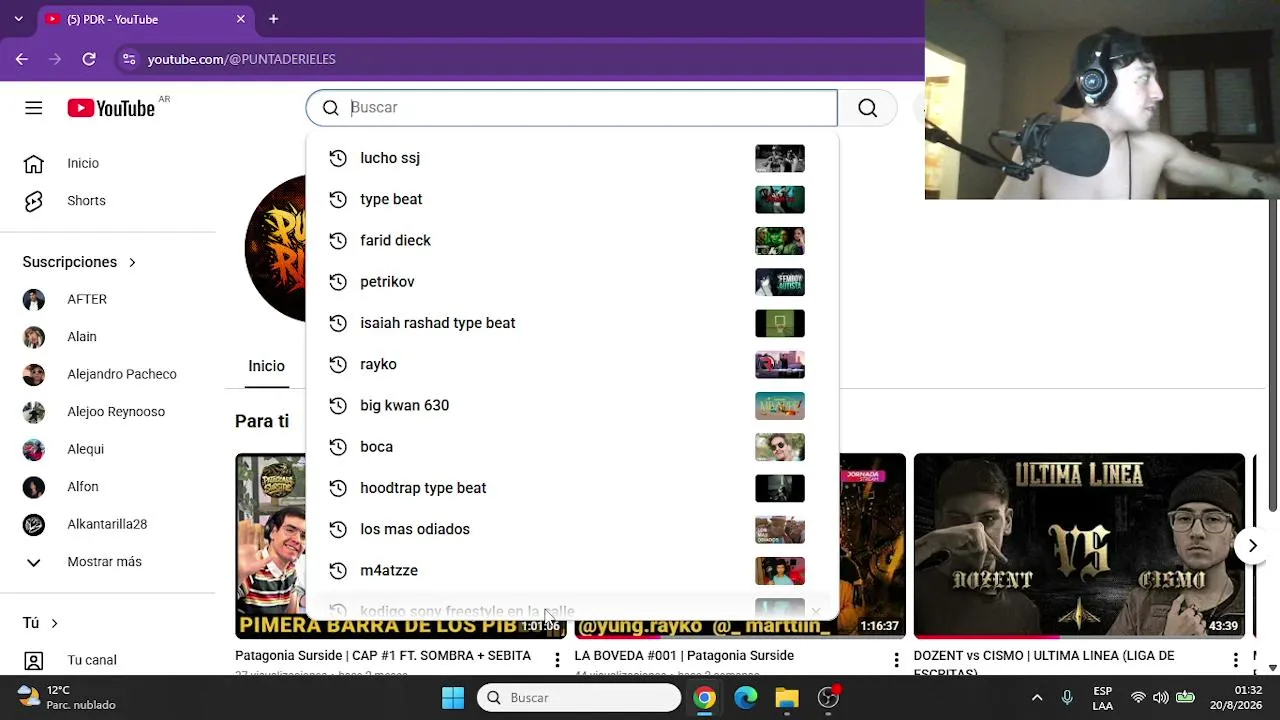This screenshot has height=720, width=1280.
Task: Open the YouTube guide hamburger menu
Action: pyautogui.click(x=34, y=108)
